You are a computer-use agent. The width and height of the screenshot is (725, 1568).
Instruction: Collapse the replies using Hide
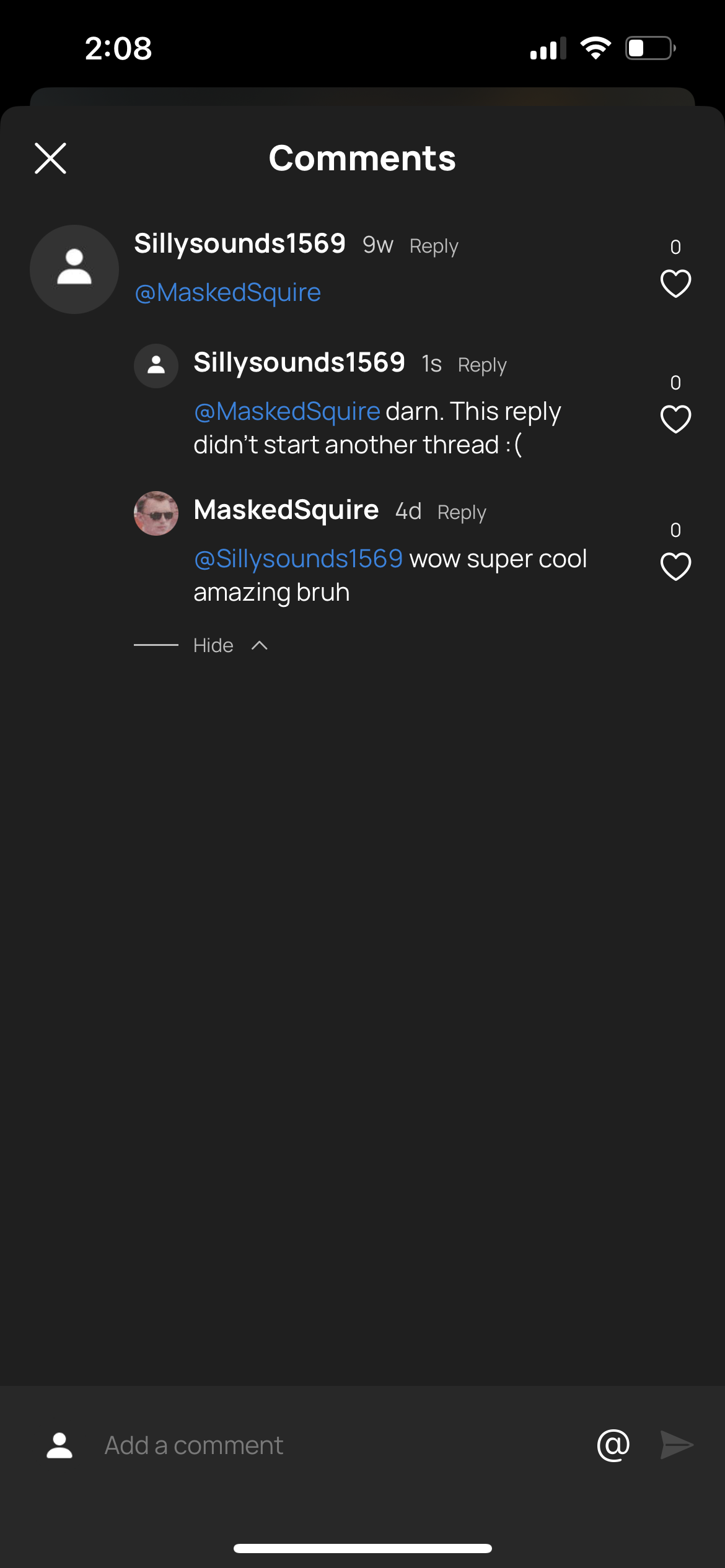(213, 645)
